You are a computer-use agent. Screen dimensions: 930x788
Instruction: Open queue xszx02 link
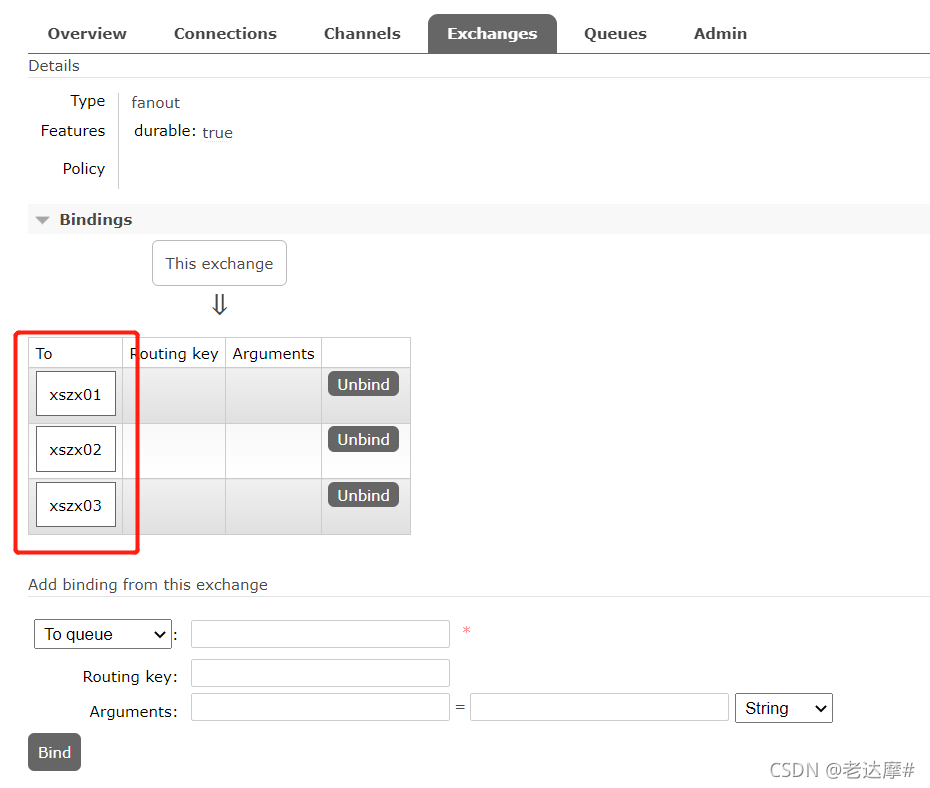(76, 449)
